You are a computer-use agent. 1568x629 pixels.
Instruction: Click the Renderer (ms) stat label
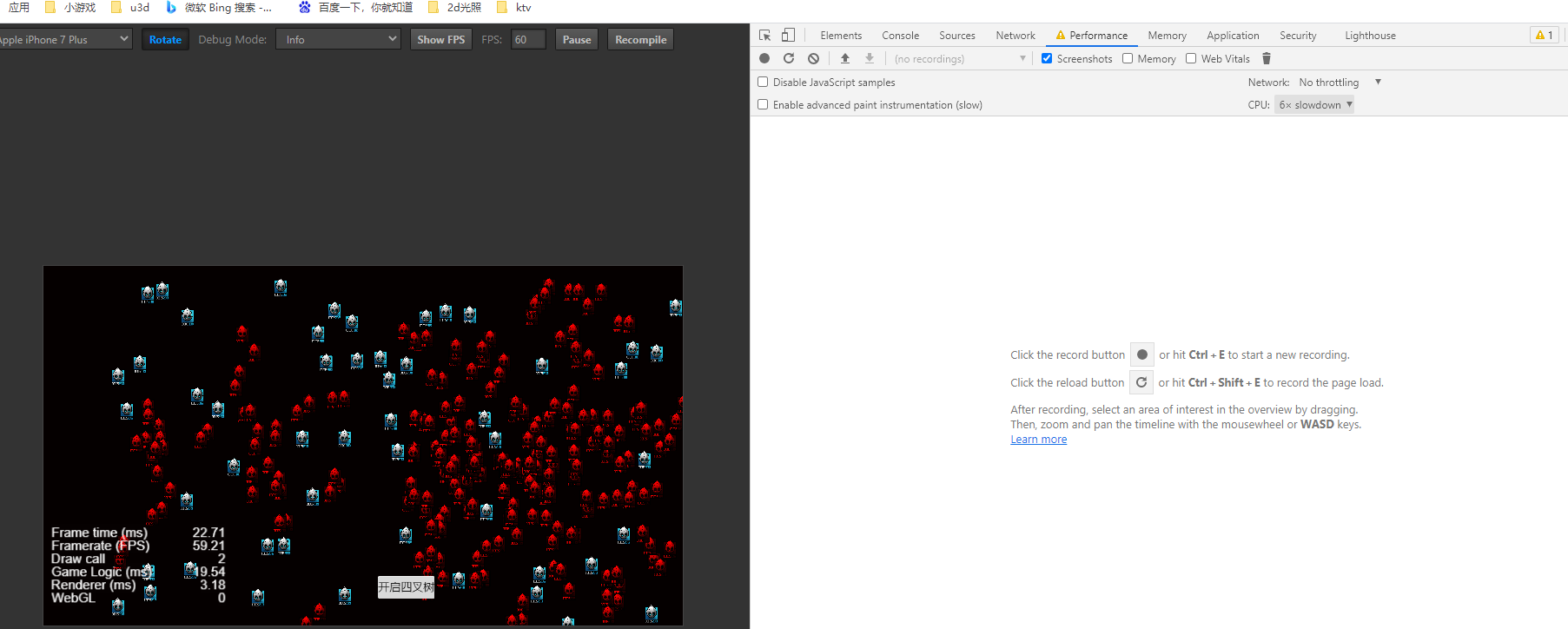pyautogui.click(x=93, y=585)
